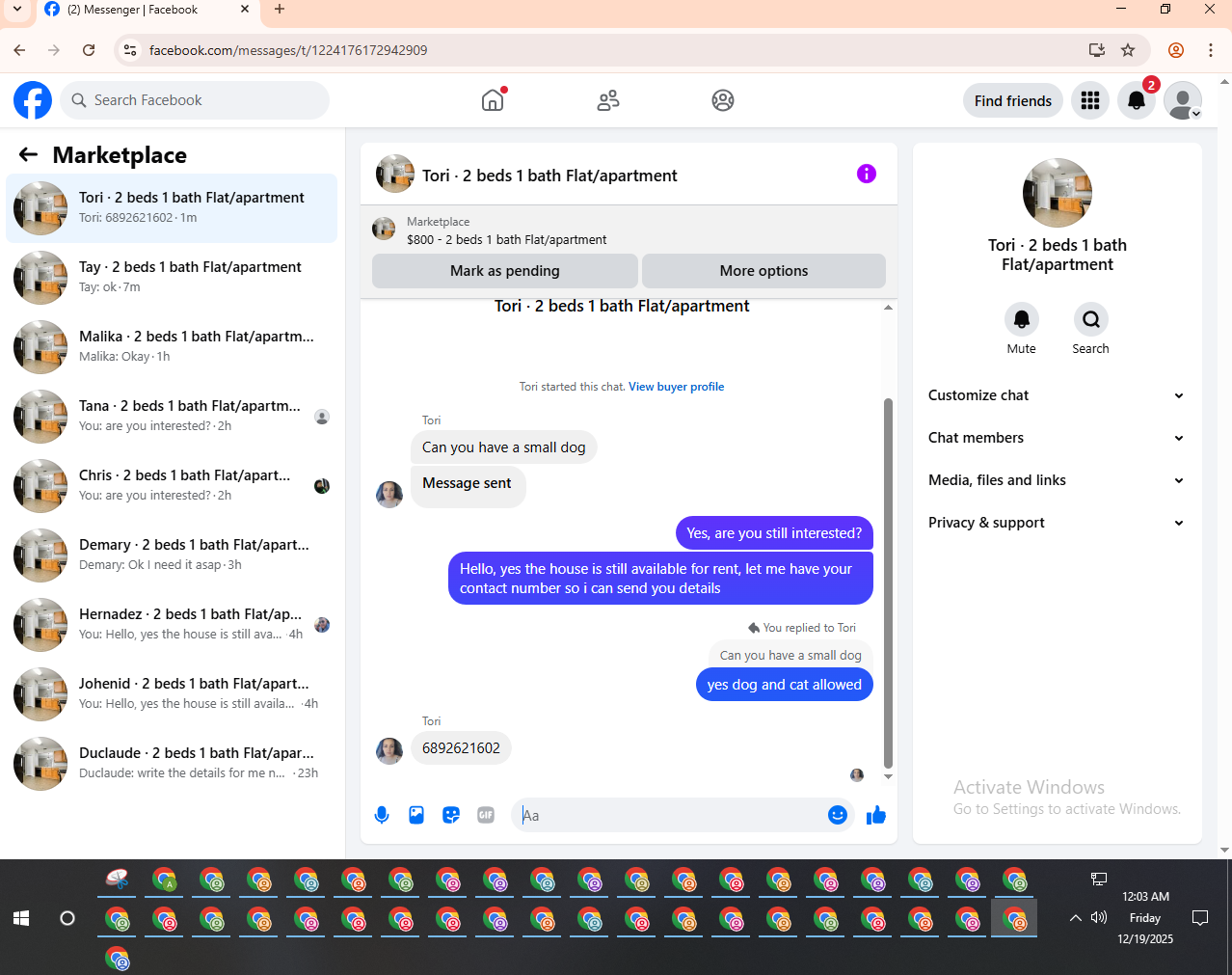Click the browser address bar URL

point(288,50)
